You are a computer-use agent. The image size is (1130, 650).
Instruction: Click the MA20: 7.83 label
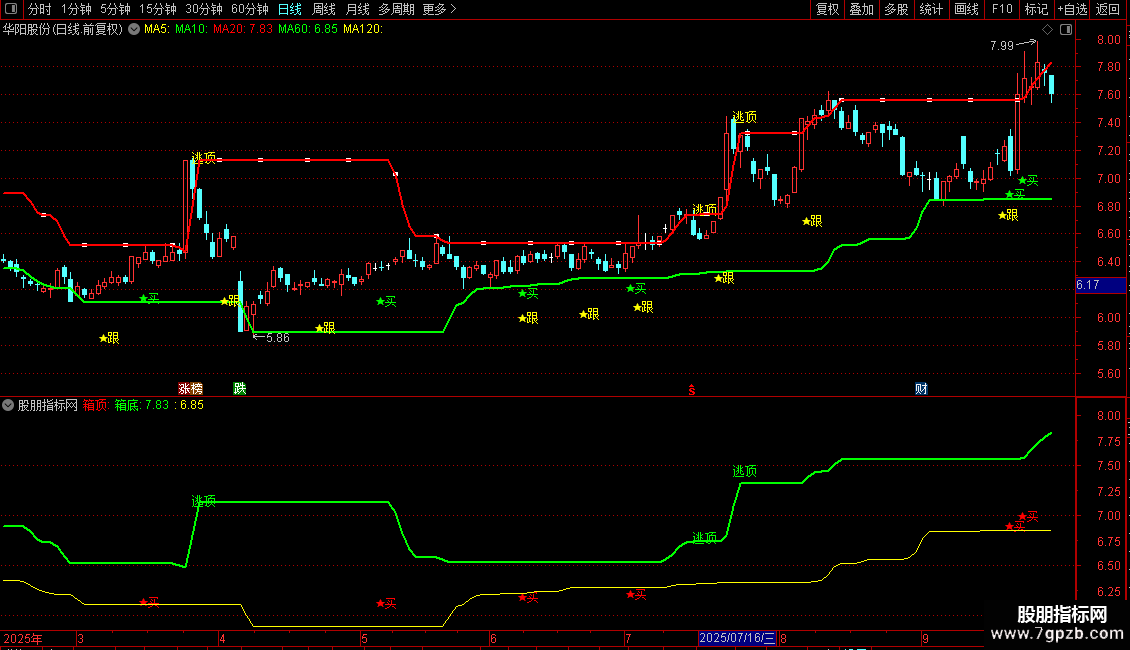[x=243, y=30]
